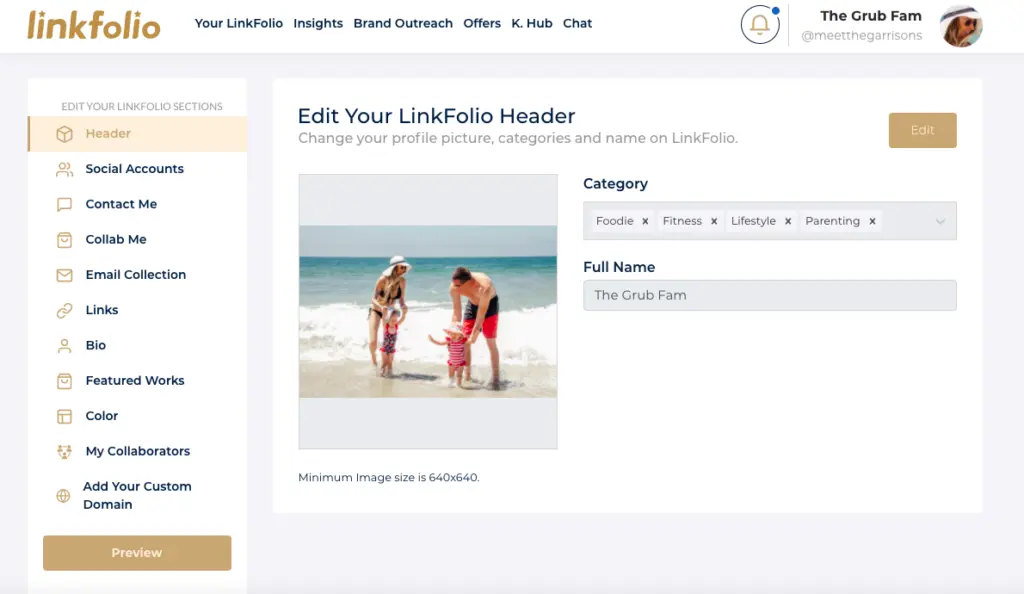The height and width of the screenshot is (594, 1024).
Task: Remove the Fitness category tag
Action: click(x=714, y=221)
